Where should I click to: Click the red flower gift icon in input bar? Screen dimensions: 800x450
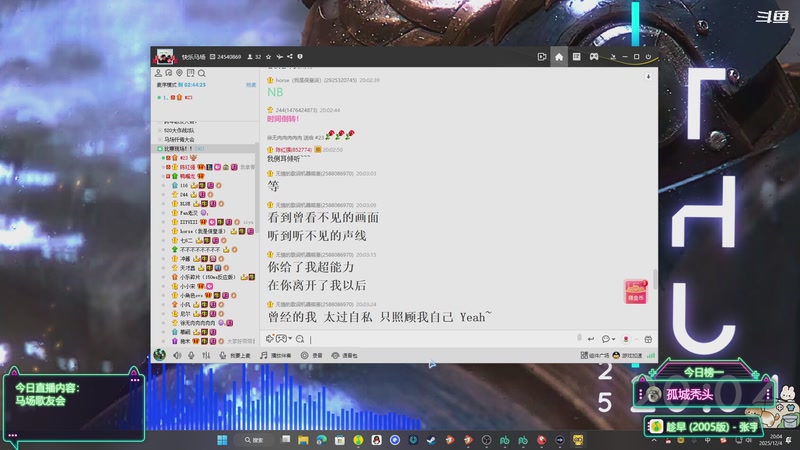tap(626, 339)
